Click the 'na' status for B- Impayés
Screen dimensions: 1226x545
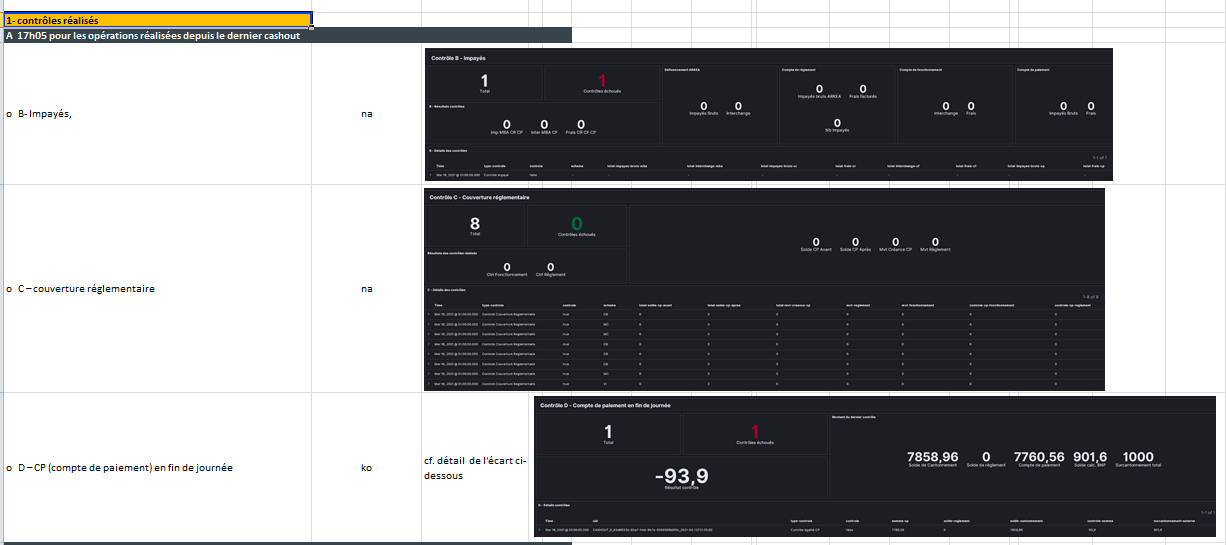pos(366,114)
